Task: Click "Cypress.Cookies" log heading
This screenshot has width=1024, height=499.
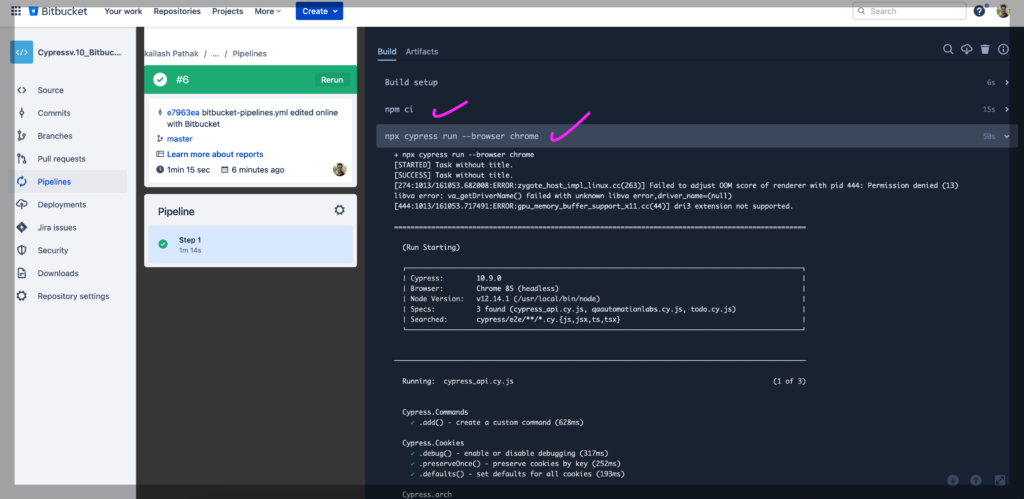Action: pyautogui.click(x=433, y=443)
